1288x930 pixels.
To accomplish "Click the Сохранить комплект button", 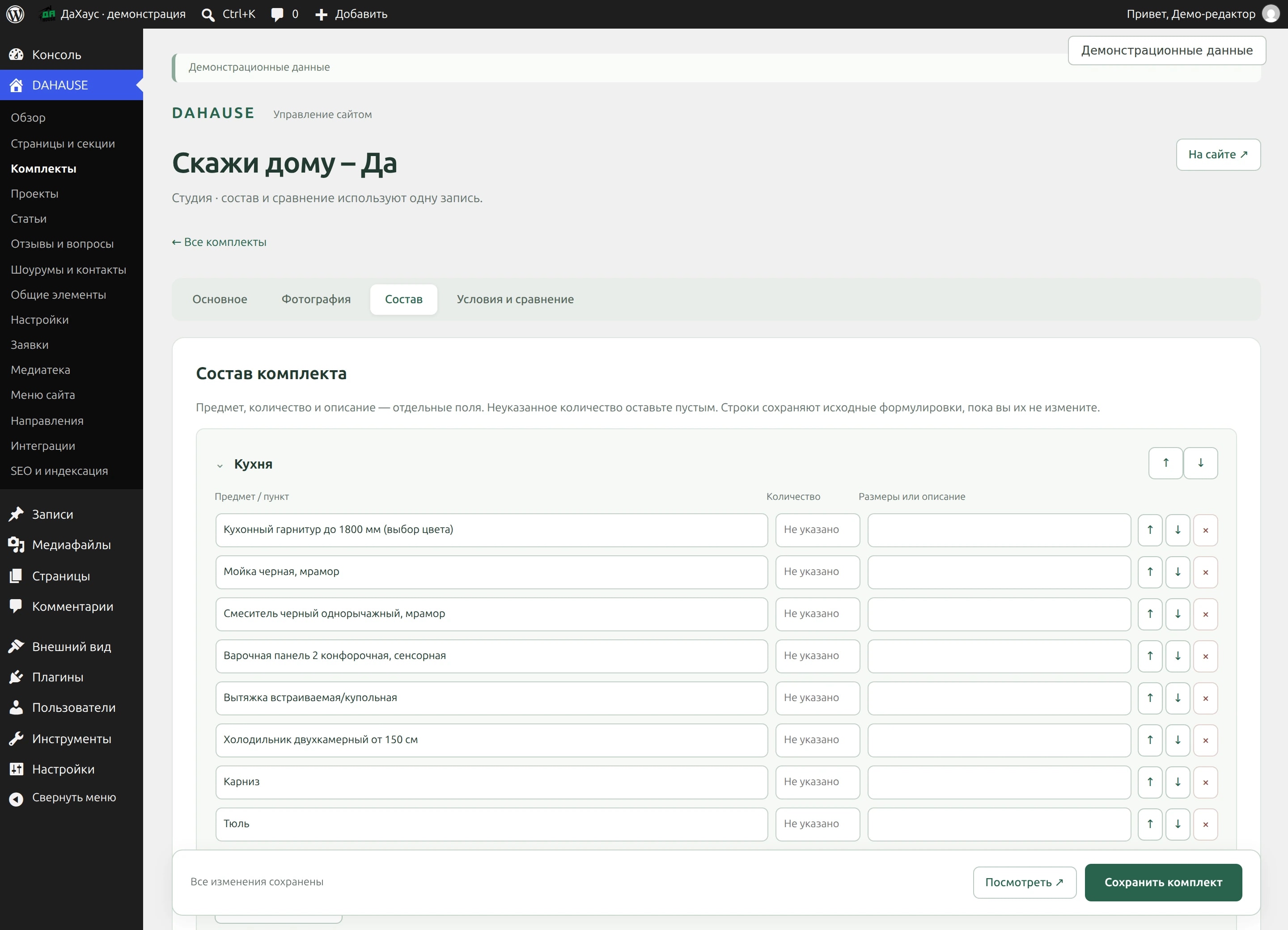I will tap(1163, 882).
